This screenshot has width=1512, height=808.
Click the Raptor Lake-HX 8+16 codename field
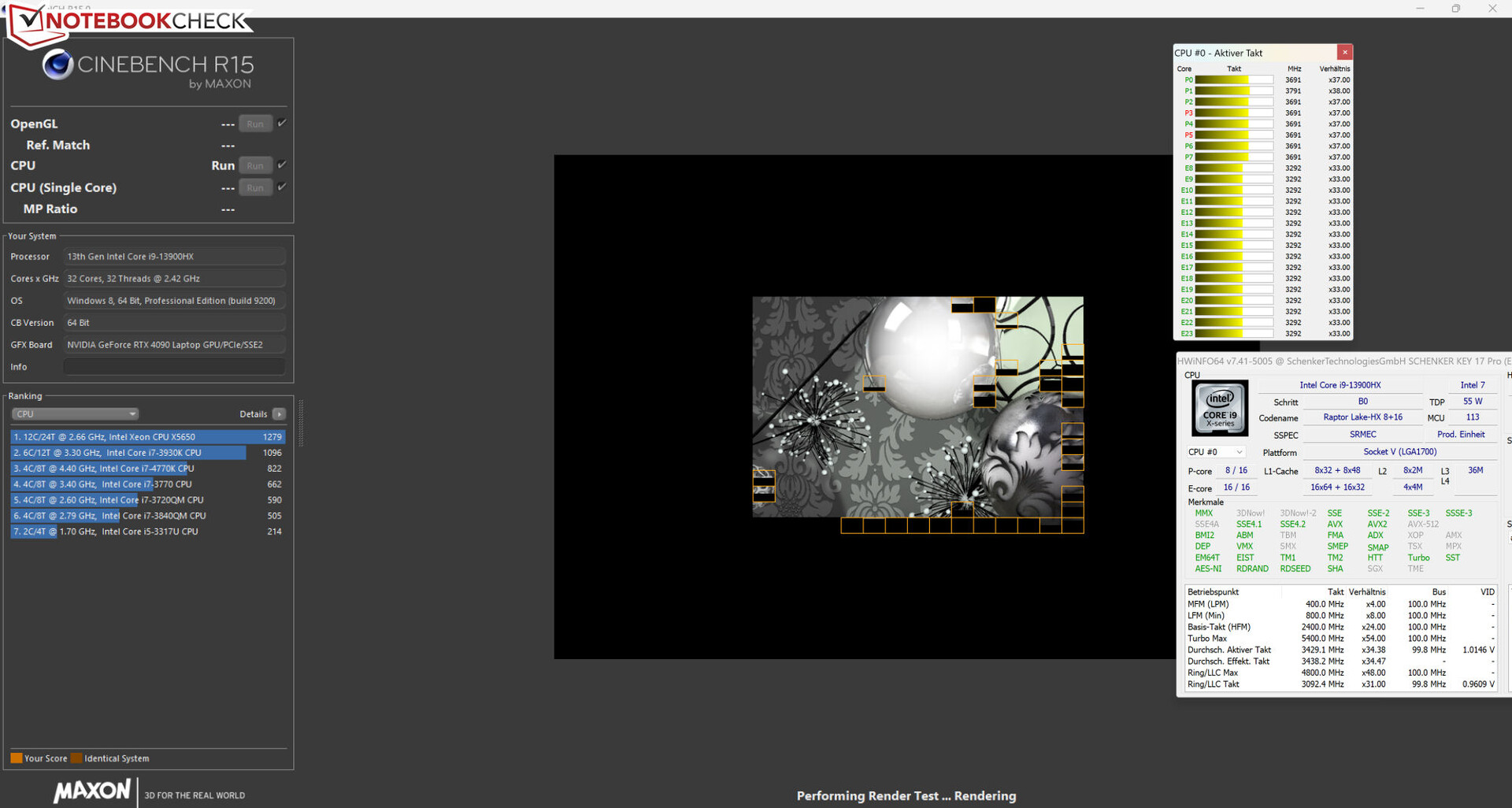click(1362, 417)
